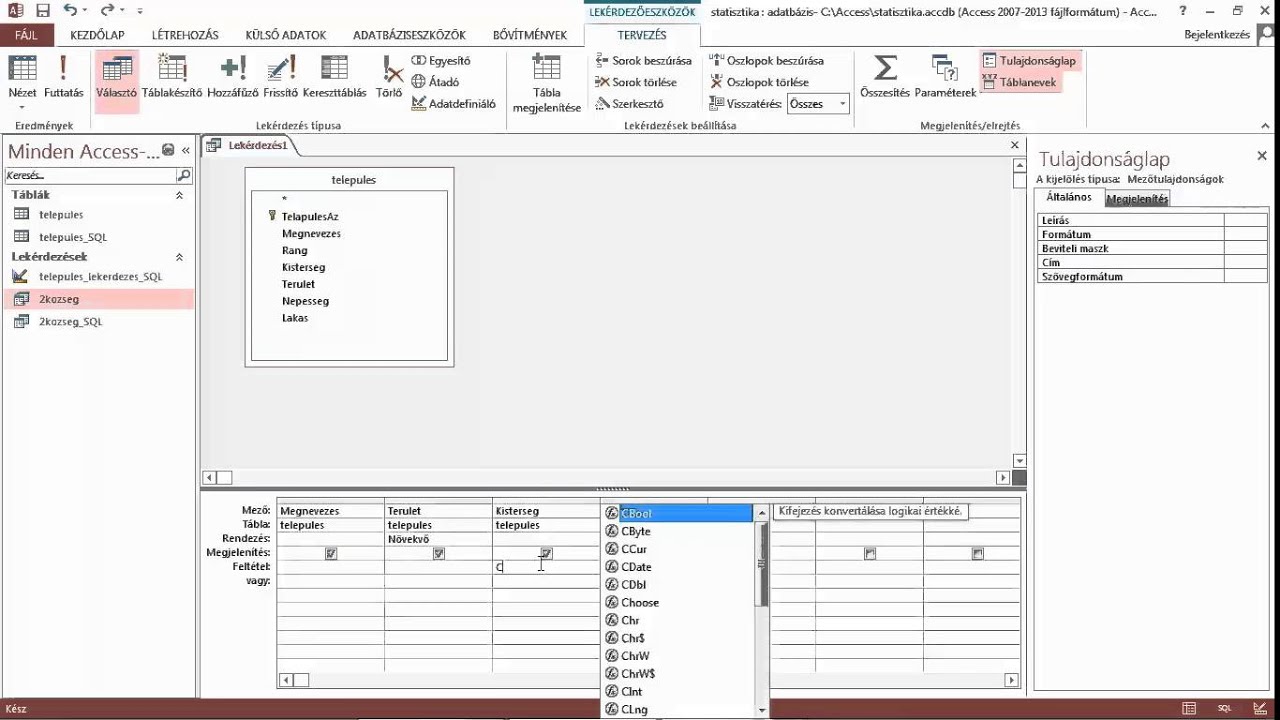1280x720 pixels.
Task: Select the Adatdefiniáló query option
Action: pyautogui.click(x=453, y=103)
